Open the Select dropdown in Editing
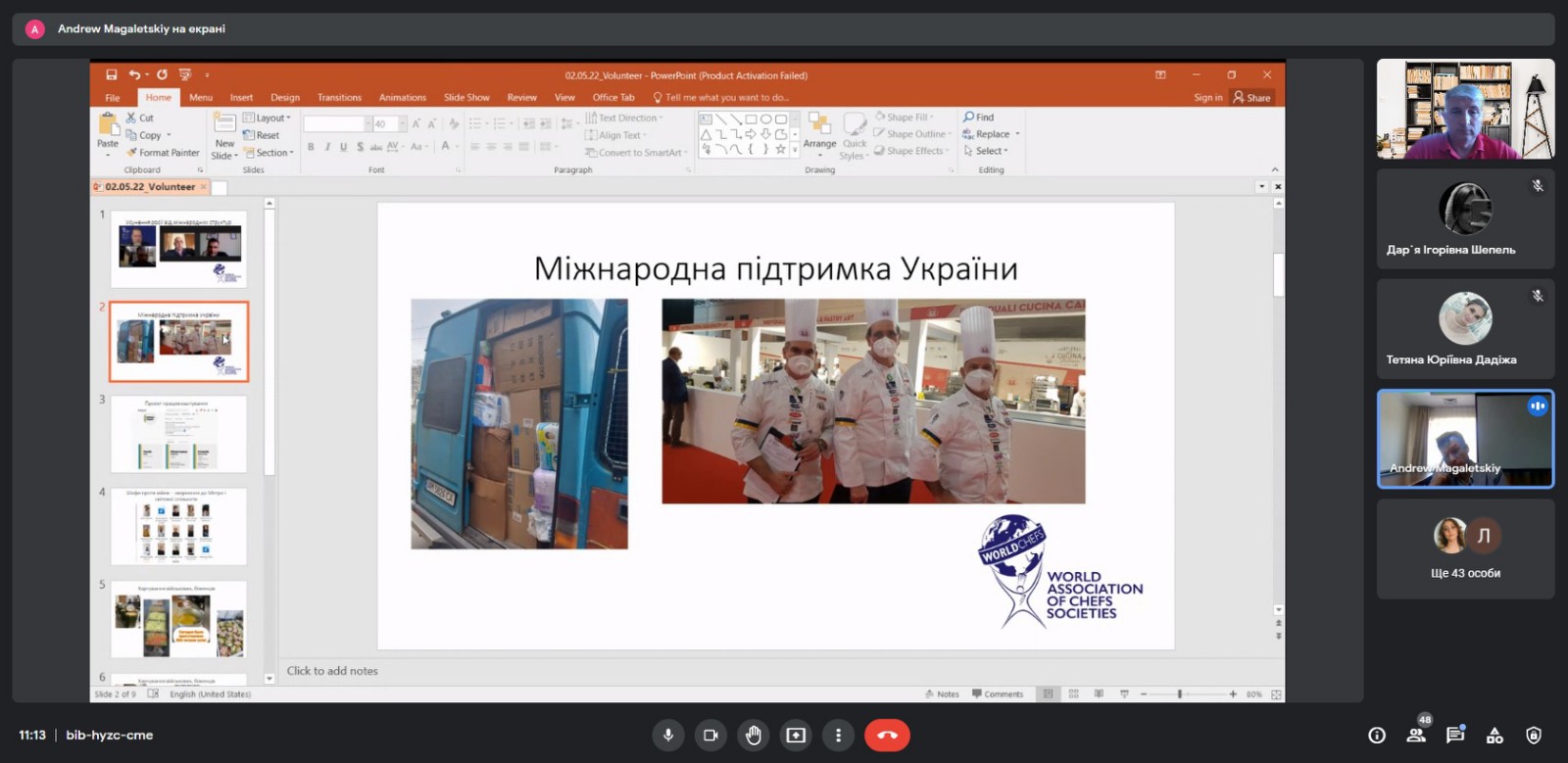1568x763 pixels. point(986,151)
